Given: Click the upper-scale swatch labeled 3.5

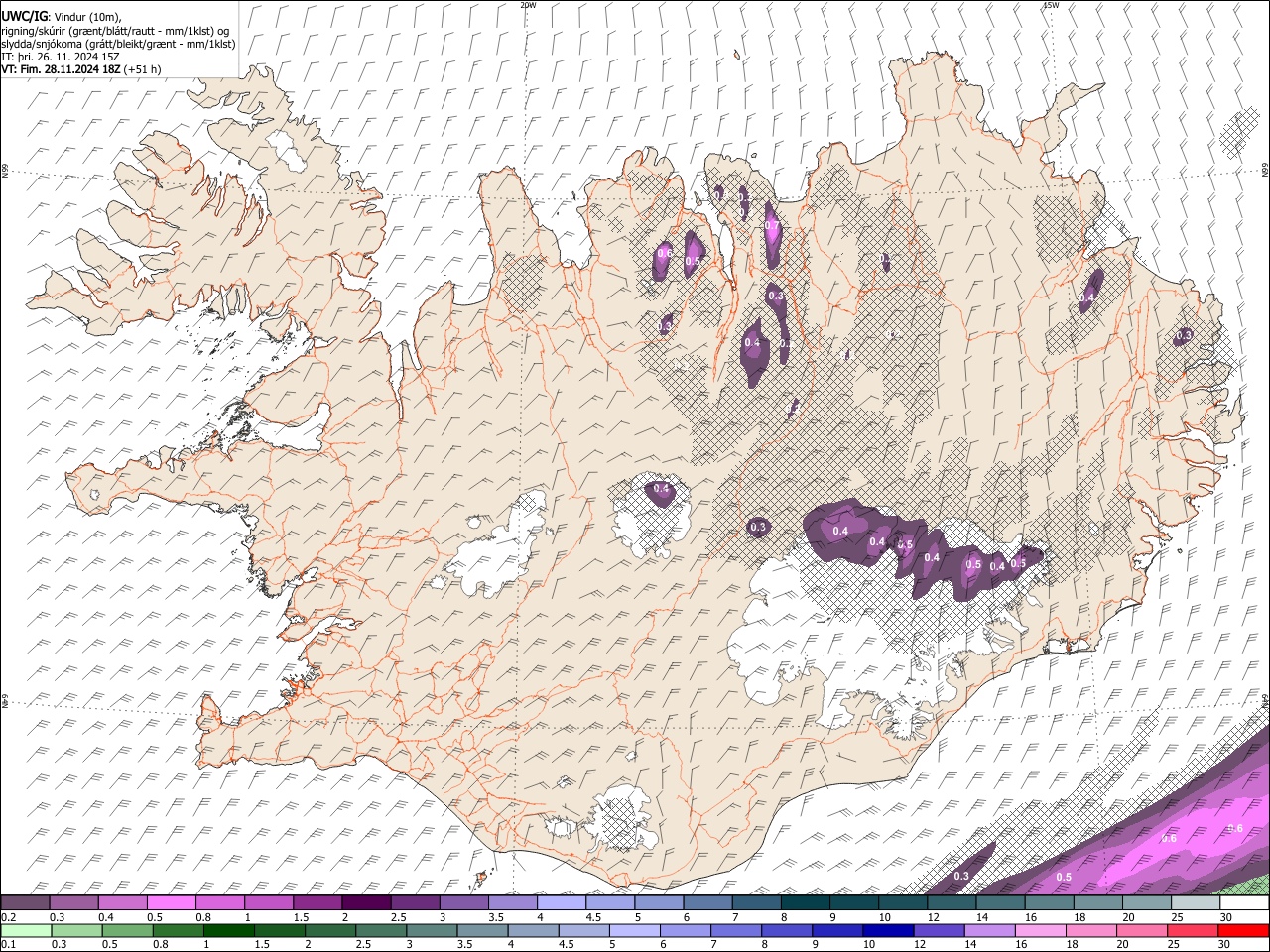Looking at the screenshot, I should tap(513, 903).
